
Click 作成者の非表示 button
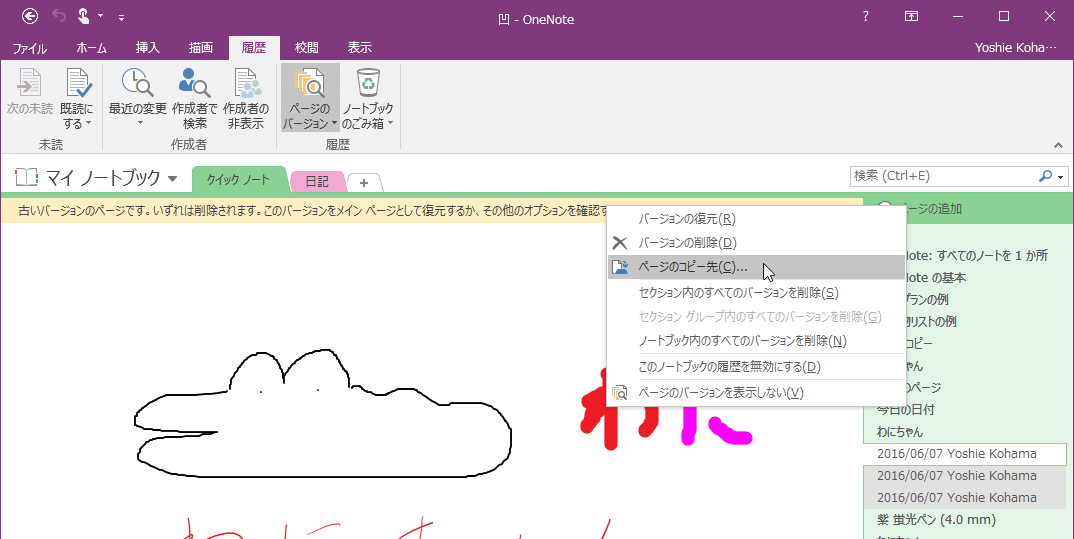pyautogui.click(x=246, y=99)
